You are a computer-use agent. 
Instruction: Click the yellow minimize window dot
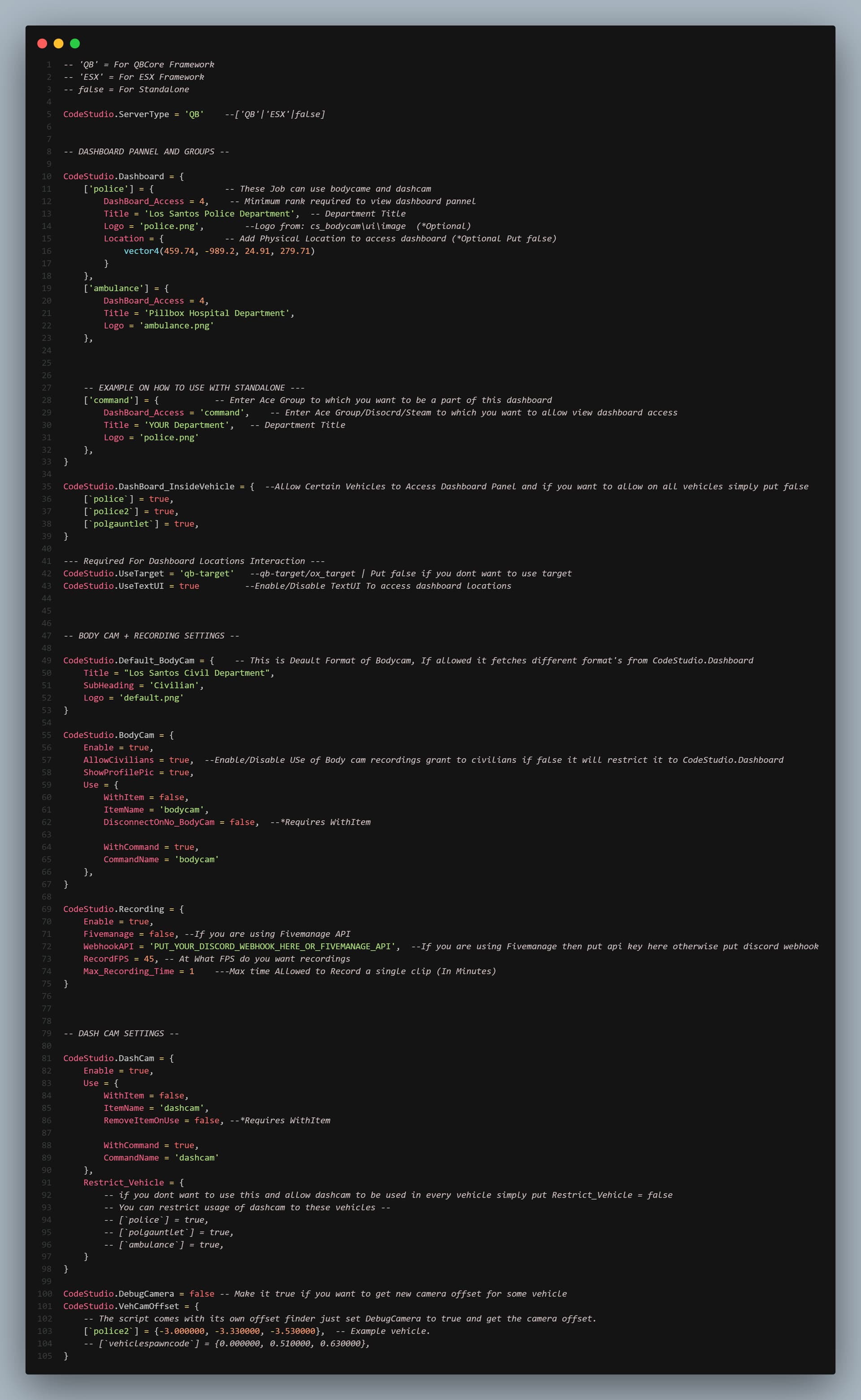pyautogui.click(x=58, y=43)
